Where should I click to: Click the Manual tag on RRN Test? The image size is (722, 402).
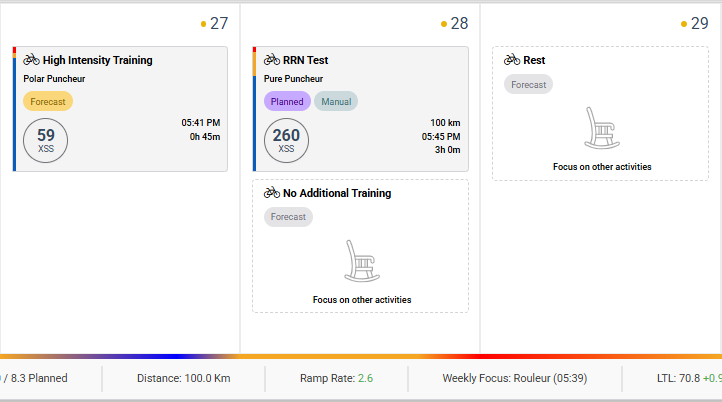[335, 101]
